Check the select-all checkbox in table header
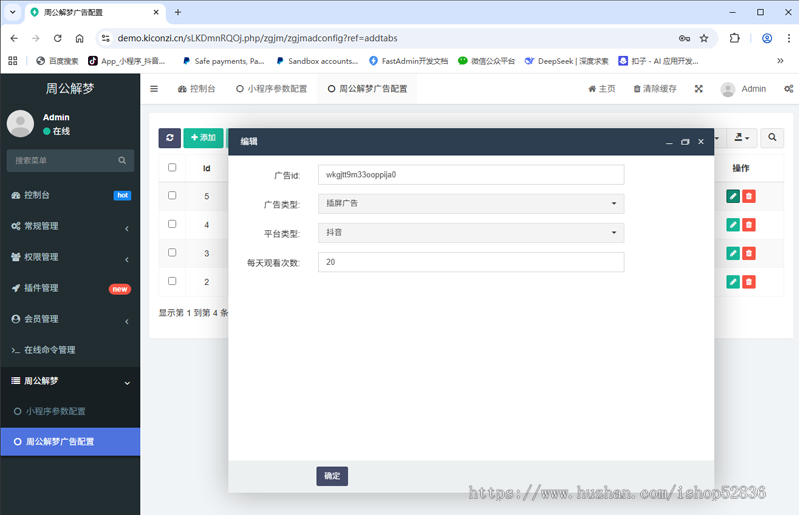Screen dimensions: 799x515 172,167
